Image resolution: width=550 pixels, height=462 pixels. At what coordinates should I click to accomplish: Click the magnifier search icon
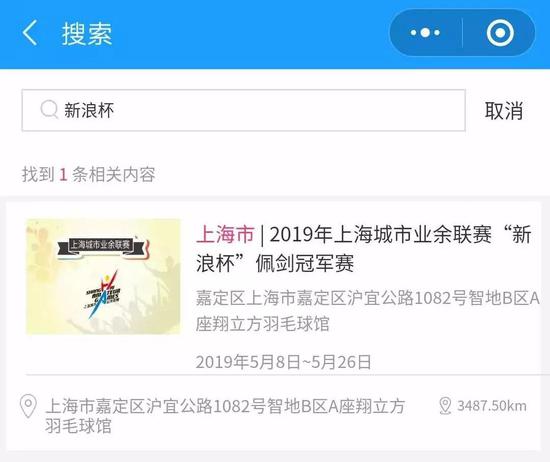pos(49,110)
